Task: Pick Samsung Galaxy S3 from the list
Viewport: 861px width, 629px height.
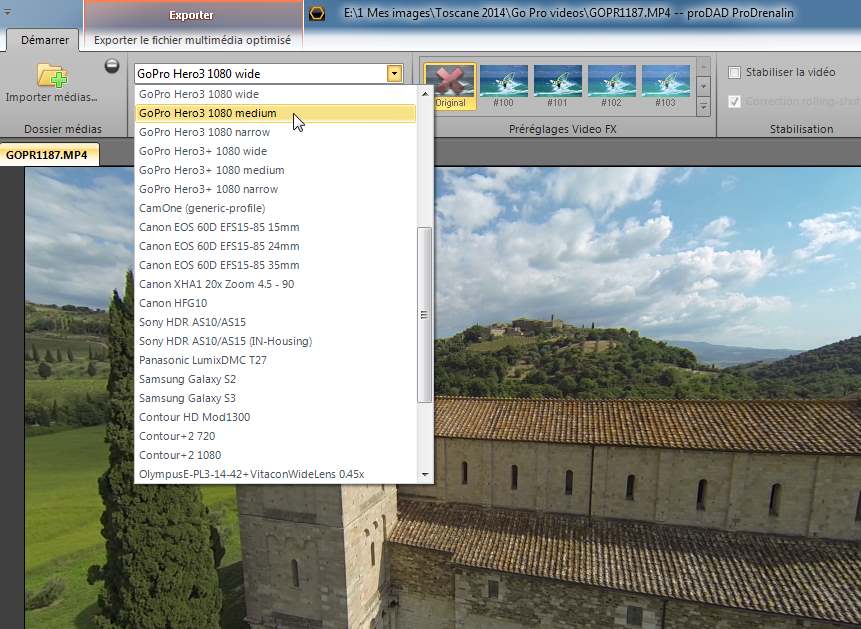Action: pos(187,398)
